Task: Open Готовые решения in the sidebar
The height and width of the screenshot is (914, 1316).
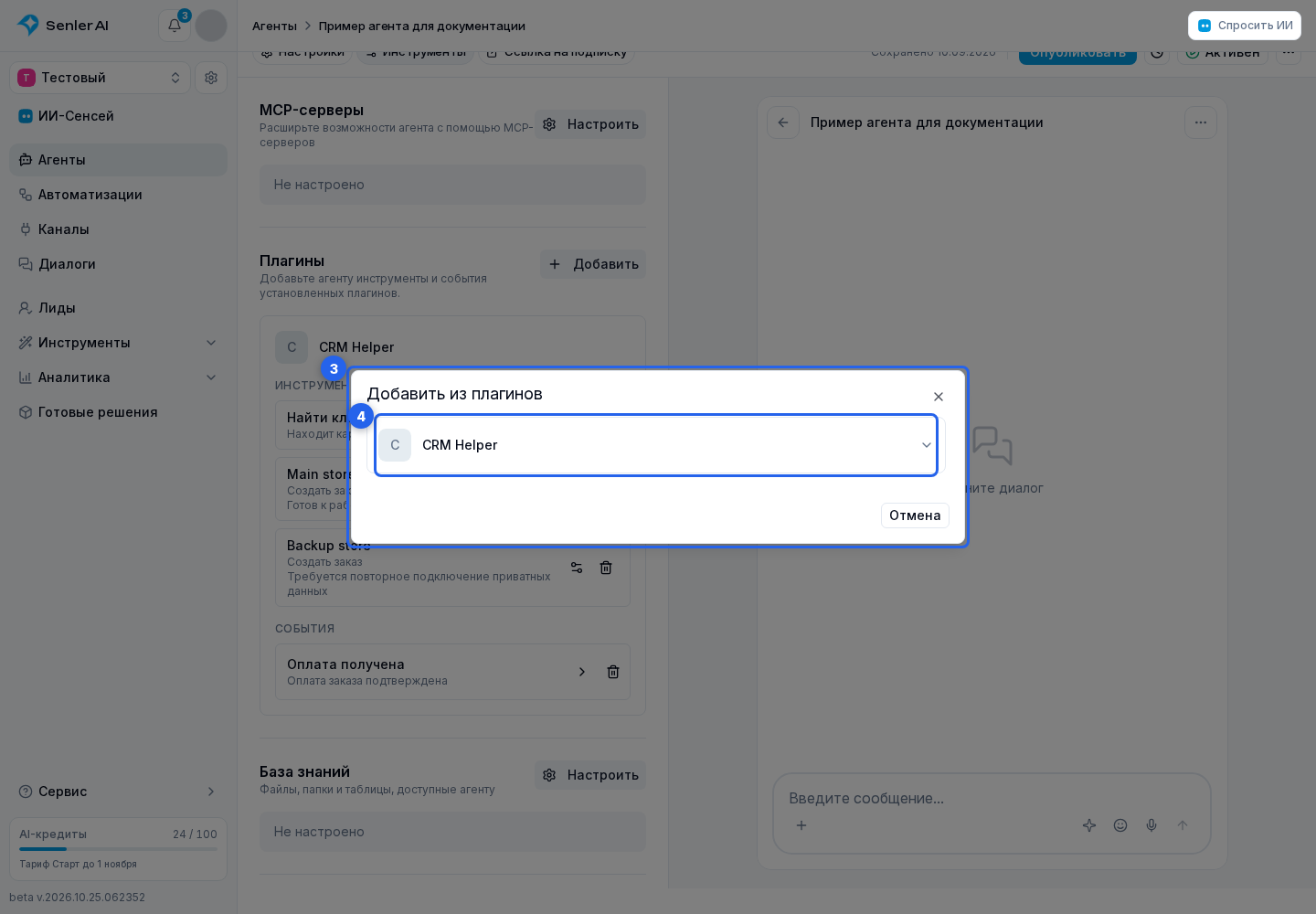Action: (119, 412)
